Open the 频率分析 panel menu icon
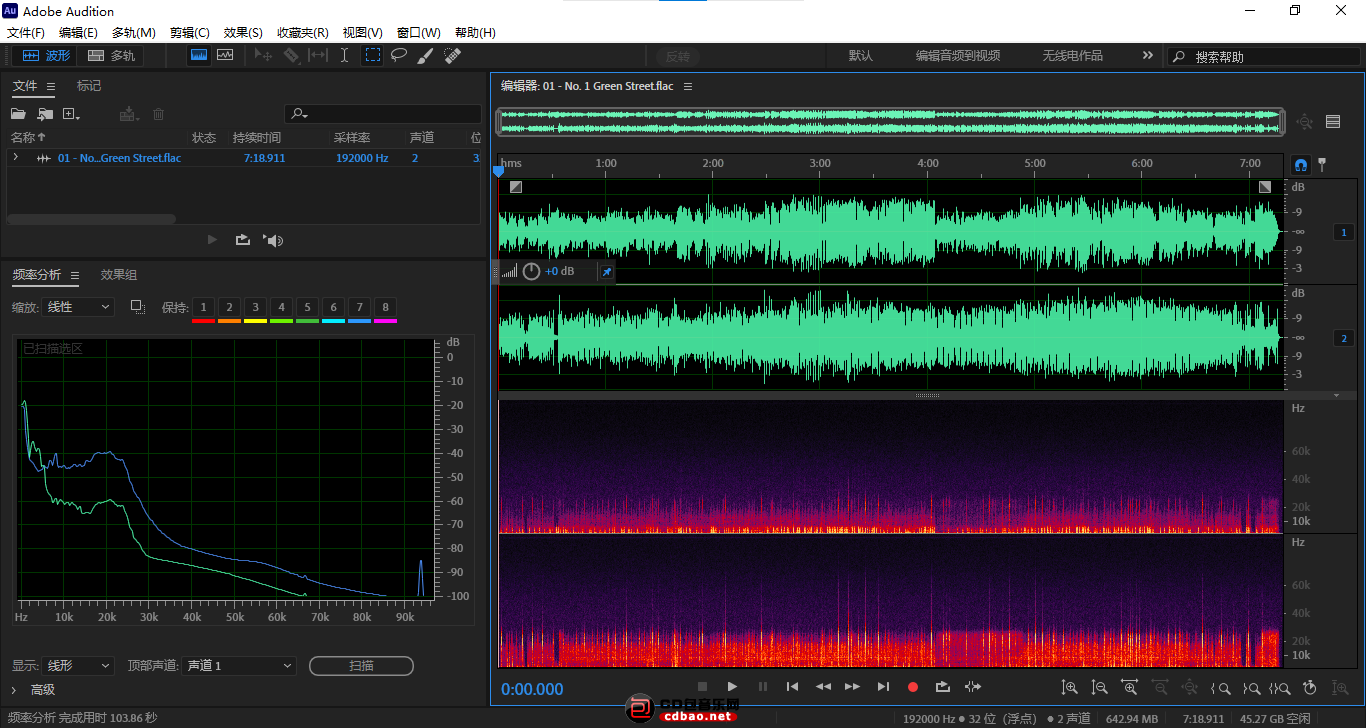Screen dimensions: 1366x728 73,275
